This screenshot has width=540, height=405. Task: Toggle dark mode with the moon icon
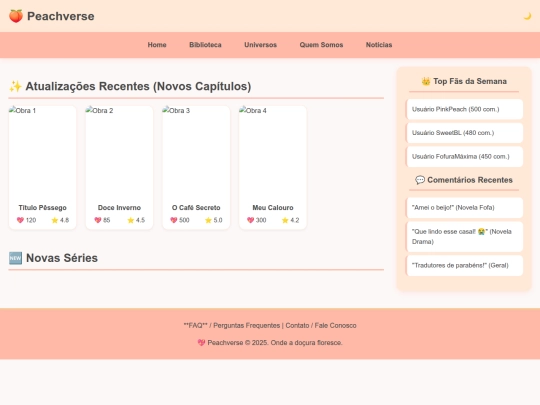click(x=527, y=16)
